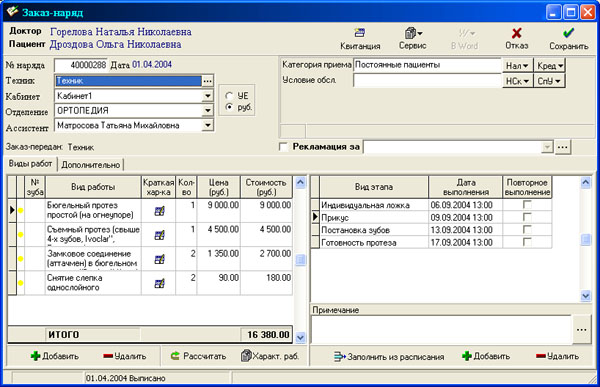Viewport: 600px width, 387px height.
Task: Click the stages table scroll down arrow
Action: point(585,296)
